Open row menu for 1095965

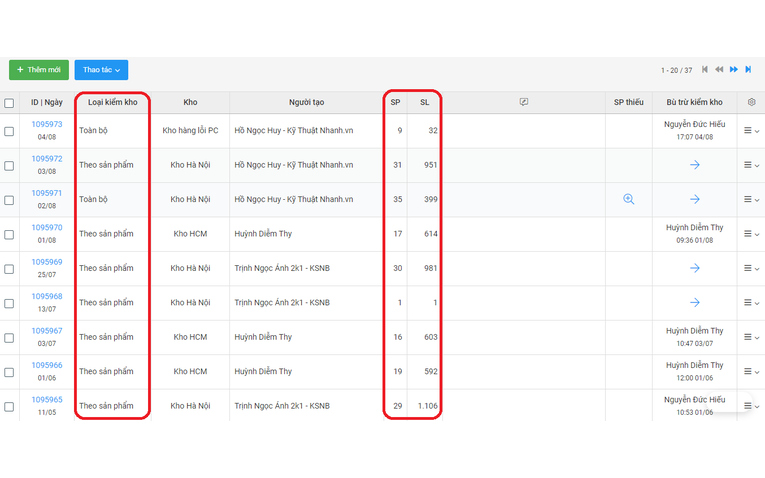tap(751, 406)
